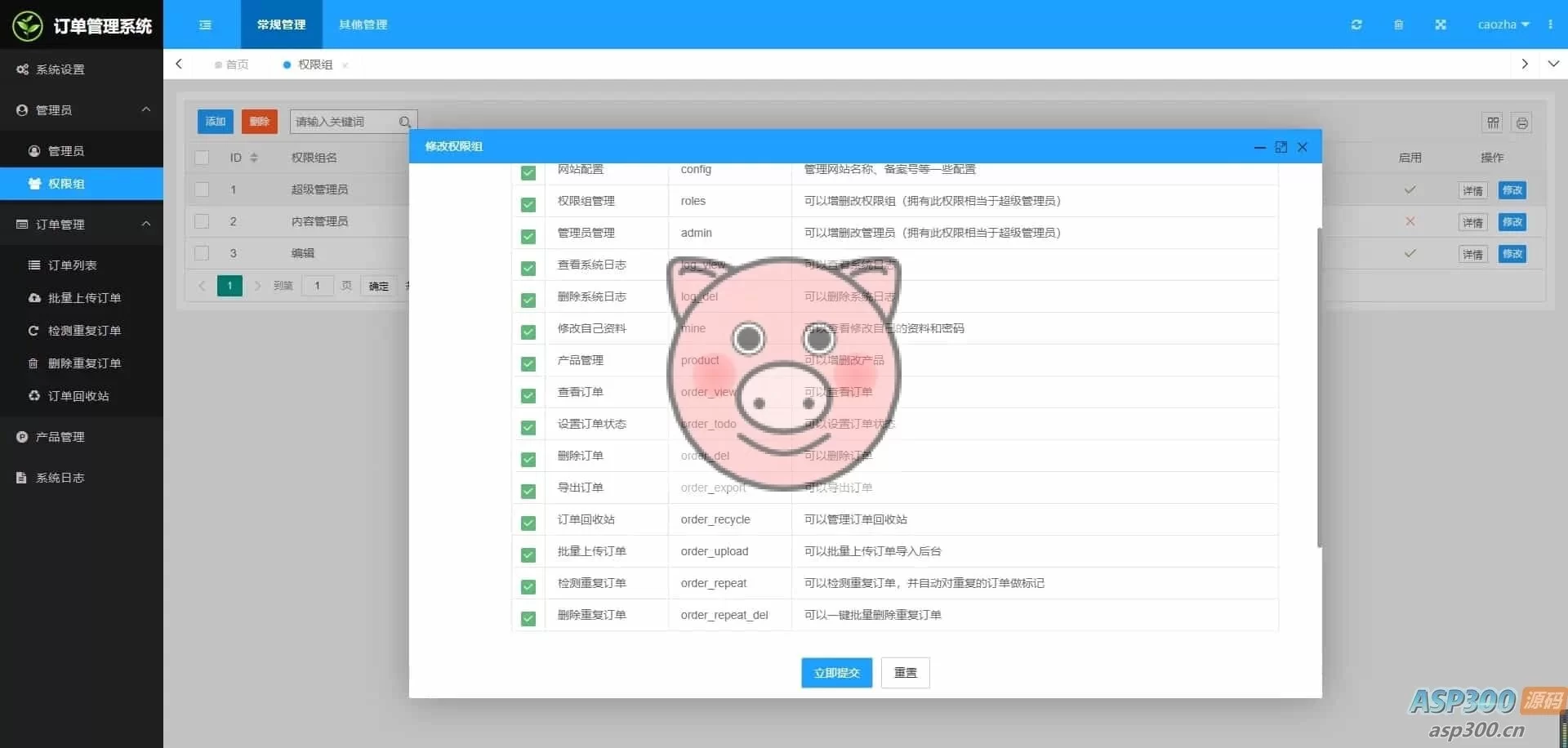Viewport: 1568px width, 748px height.
Task: Click order_repeat_del identifier cell
Action: (x=729, y=615)
